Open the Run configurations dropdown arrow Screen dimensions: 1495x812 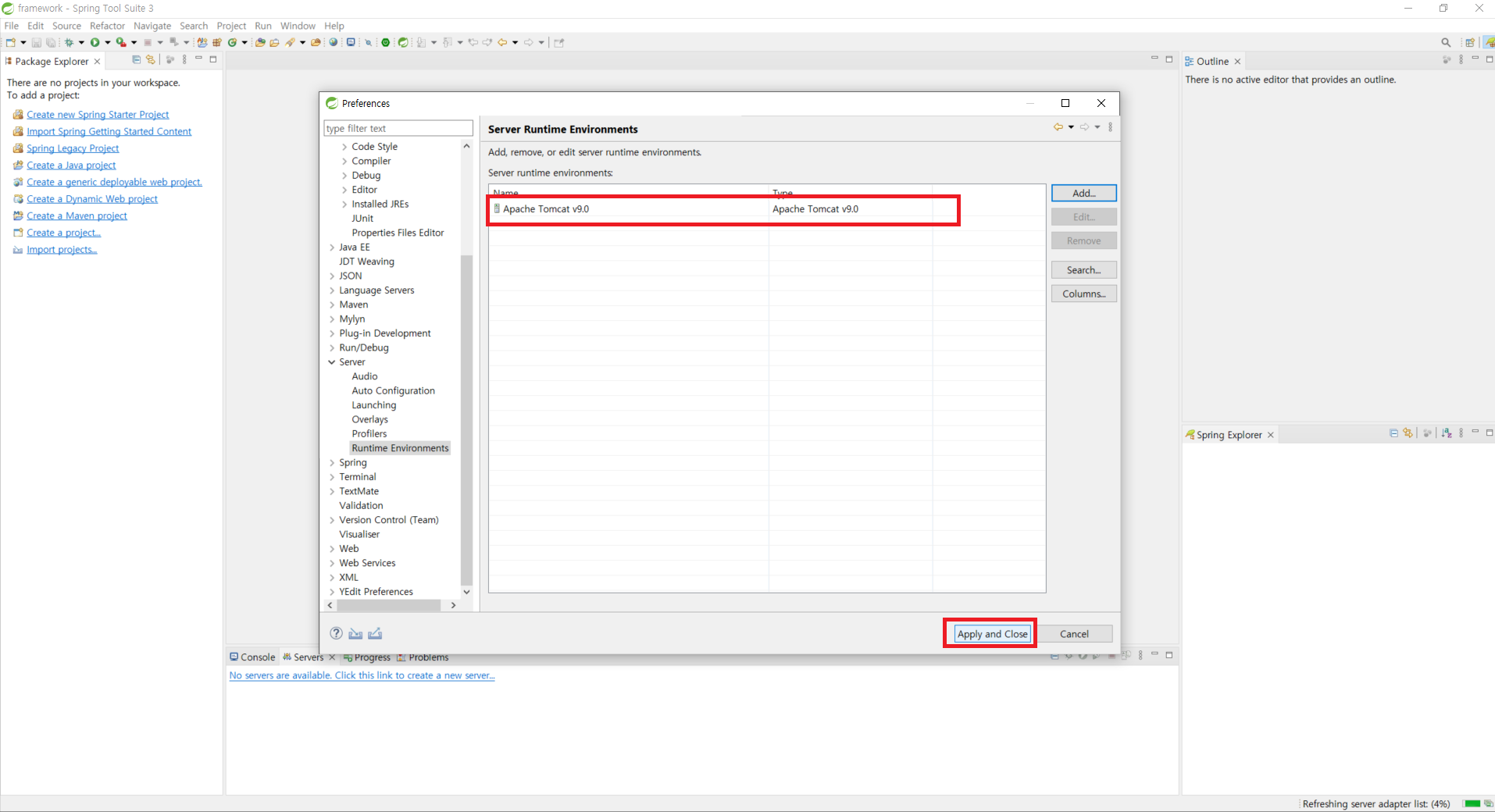(107, 42)
